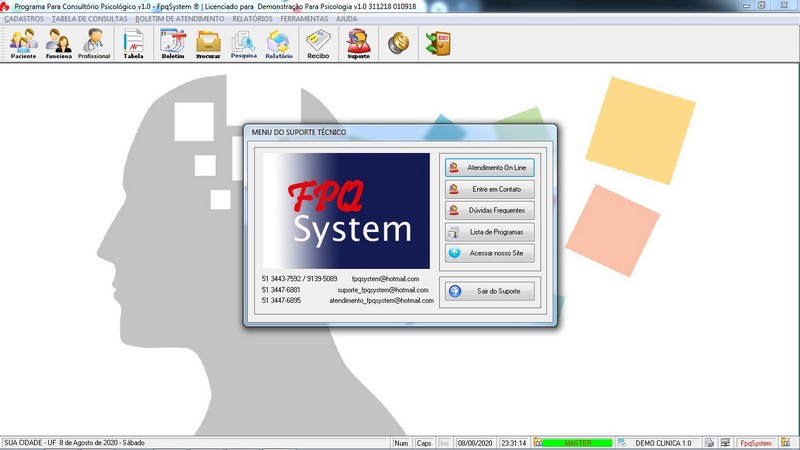Open the TABELA DE CONSULTAS menu
800x450 pixels.
[89, 19]
